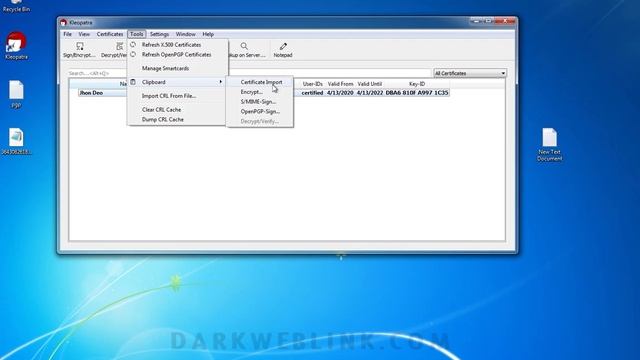Select Dump CRL Cache
Screen dimensions: 640x360
point(177,120)
